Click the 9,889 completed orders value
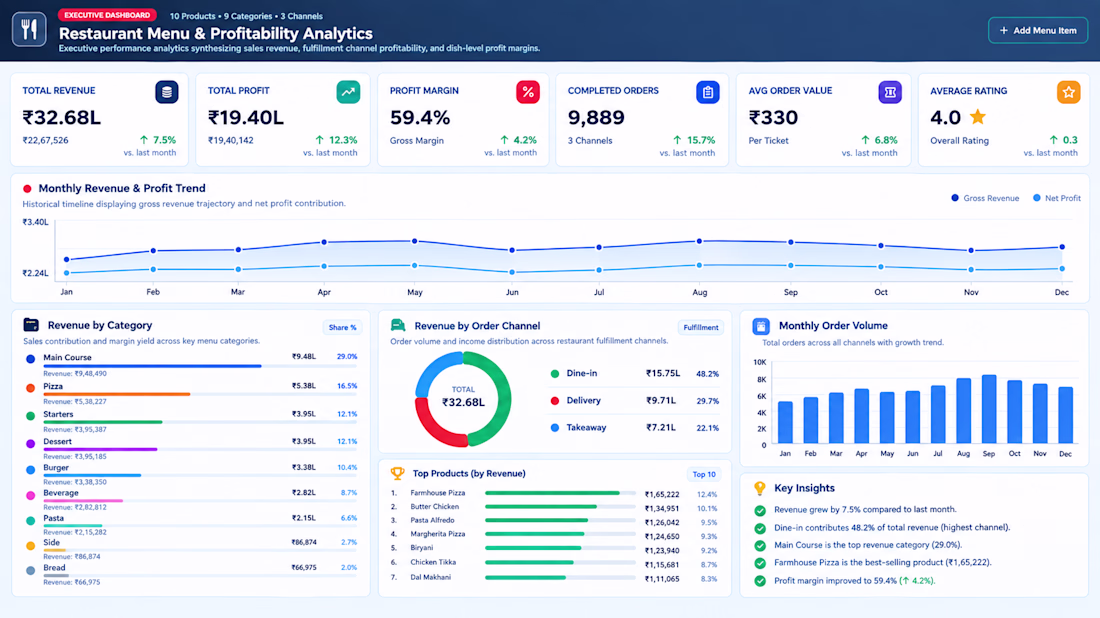The image size is (1100, 618). tap(596, 118)
